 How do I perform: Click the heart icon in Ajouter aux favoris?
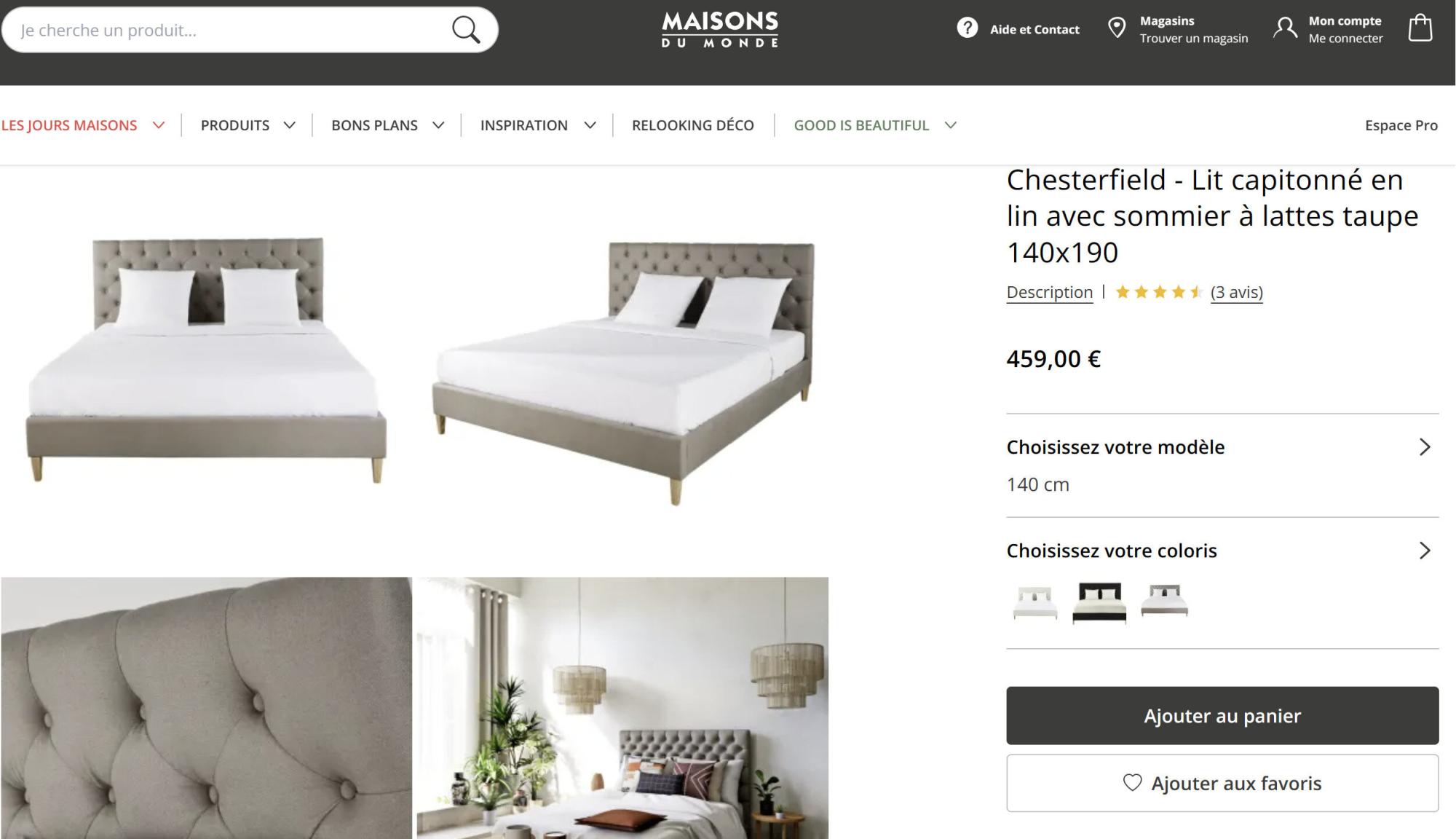point(1132,783)
